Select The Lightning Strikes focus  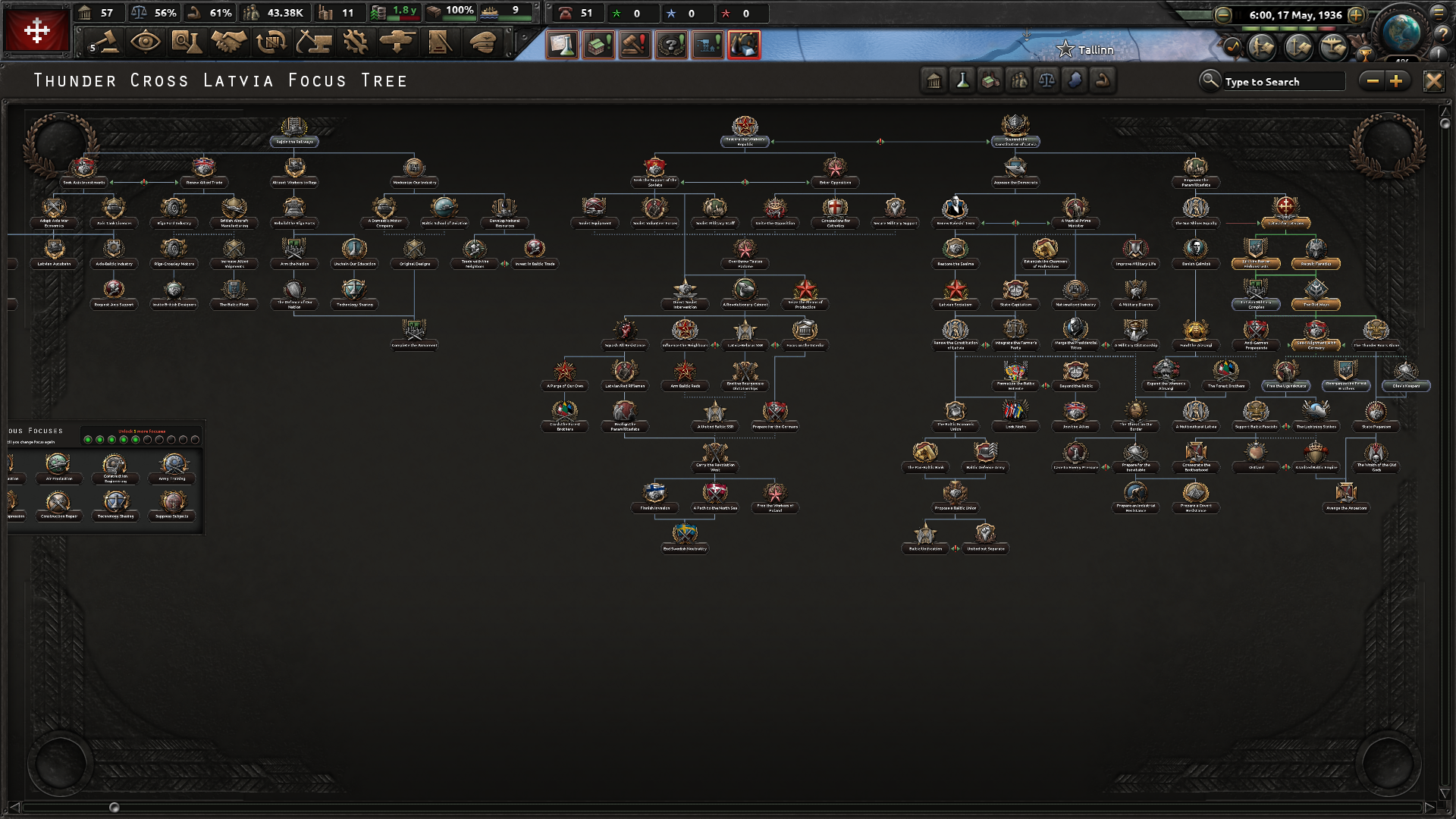click(1316, 416)
